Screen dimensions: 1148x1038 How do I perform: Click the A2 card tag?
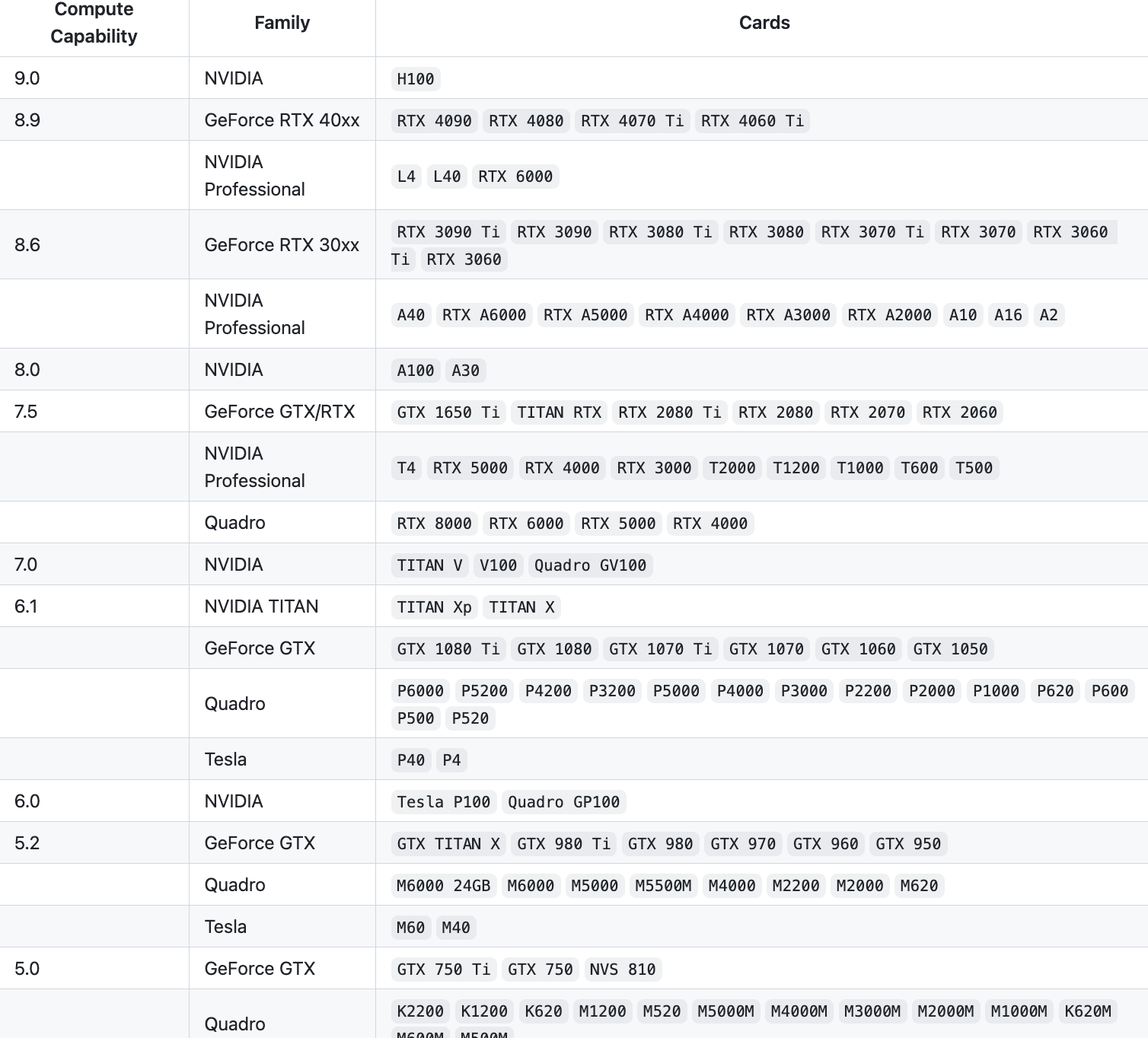click(x=1048, y=315)
